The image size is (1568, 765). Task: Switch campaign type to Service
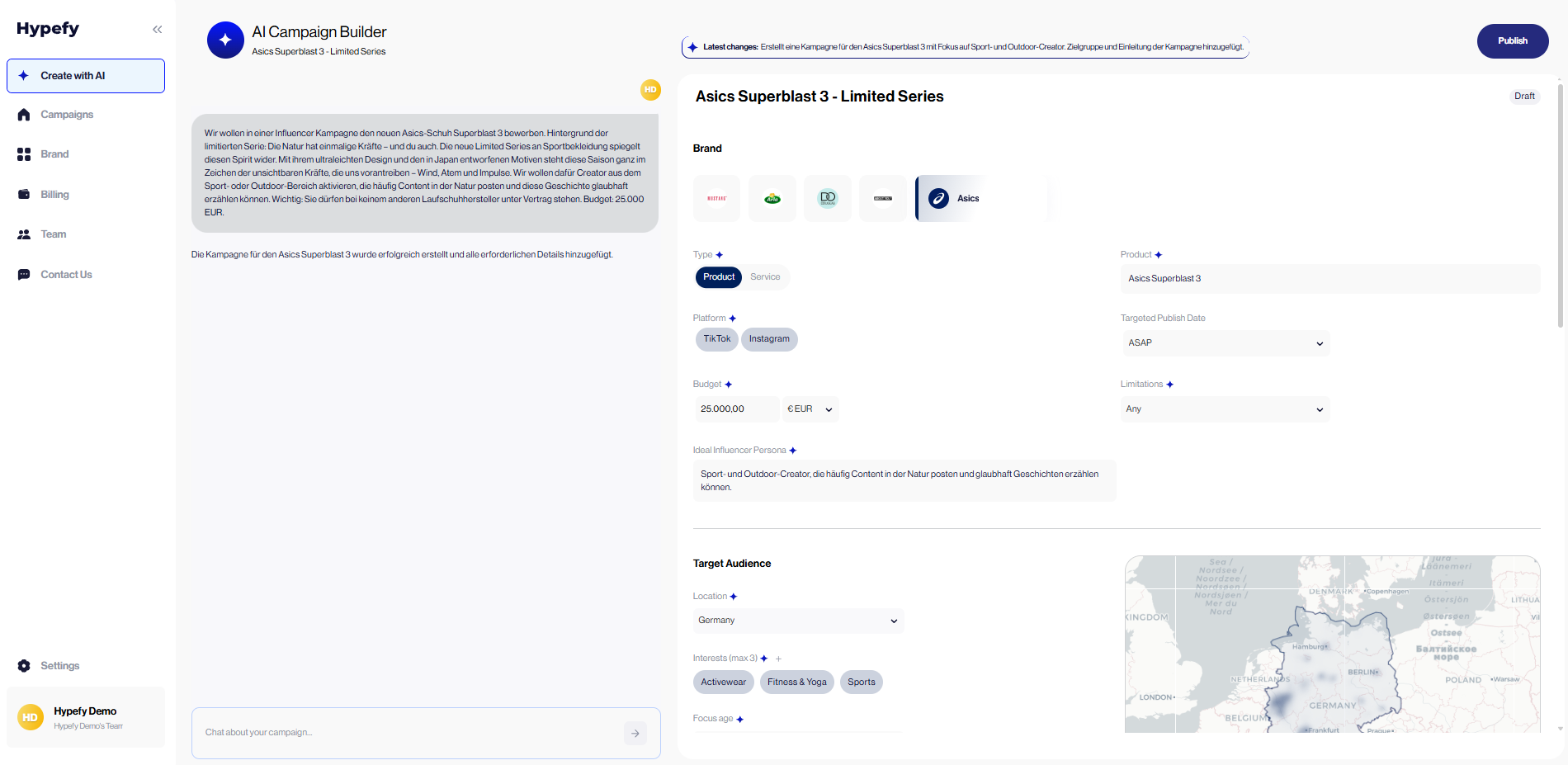click(765, 277)
